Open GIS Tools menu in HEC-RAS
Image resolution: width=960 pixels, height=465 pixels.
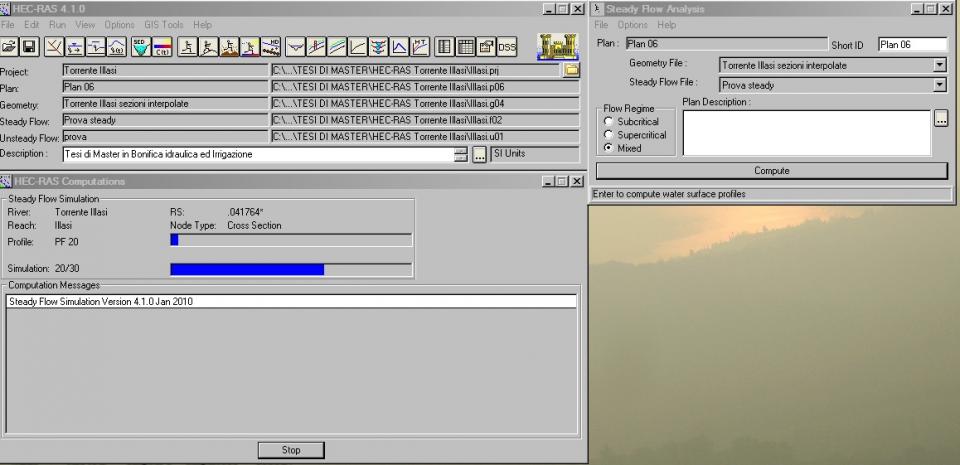(x=162, y=24)
